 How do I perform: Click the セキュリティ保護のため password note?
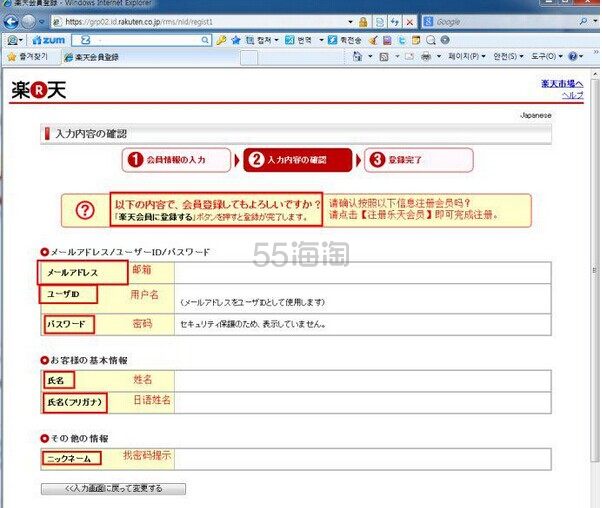pyautogui.click(x=253, y=324)
